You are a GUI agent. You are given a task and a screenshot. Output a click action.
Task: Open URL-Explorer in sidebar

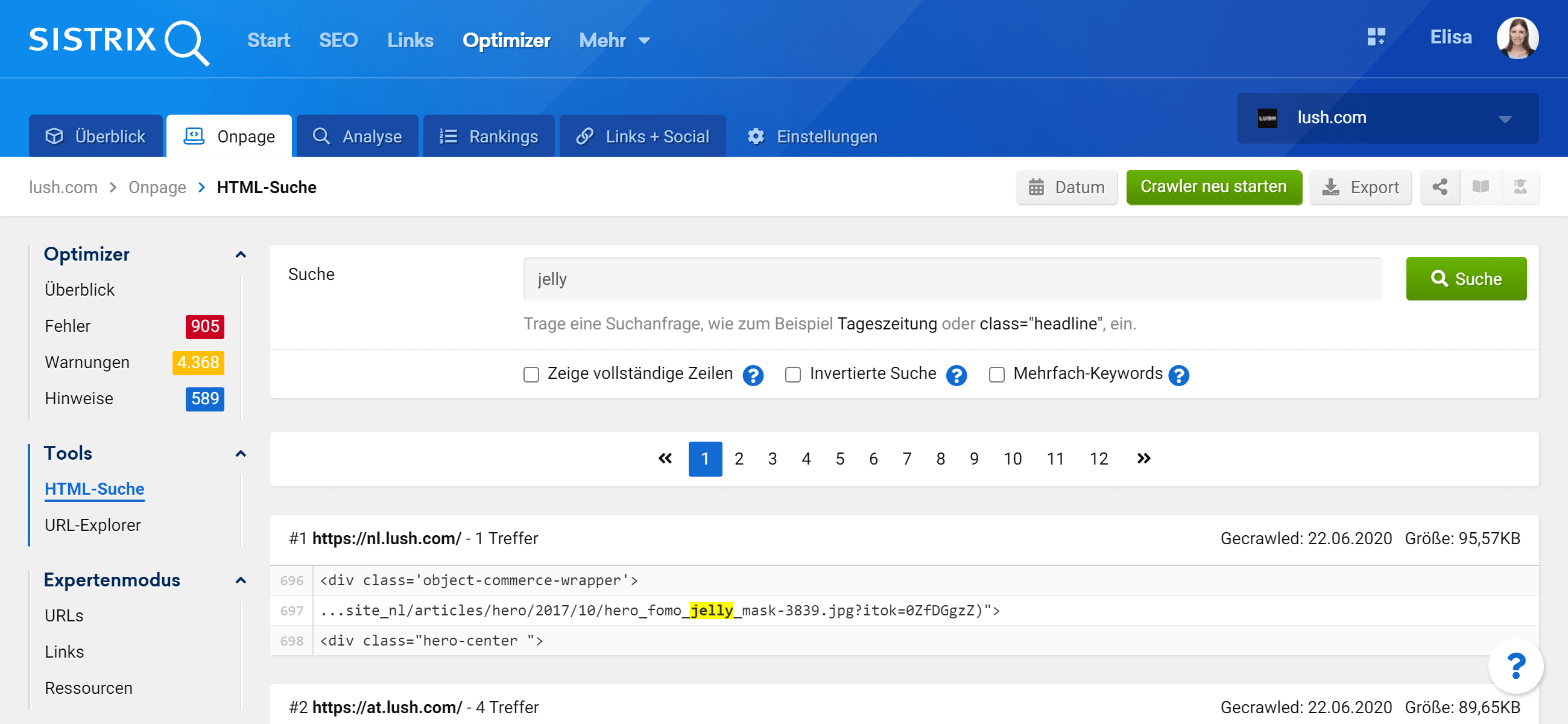[92, 525]
